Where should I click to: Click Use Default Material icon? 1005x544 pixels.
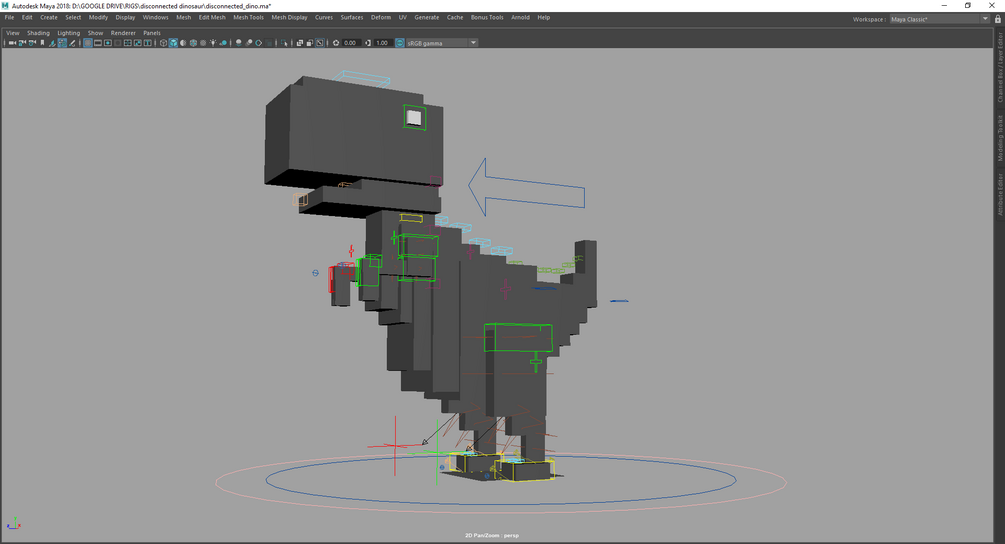click(x=183, y=43)
